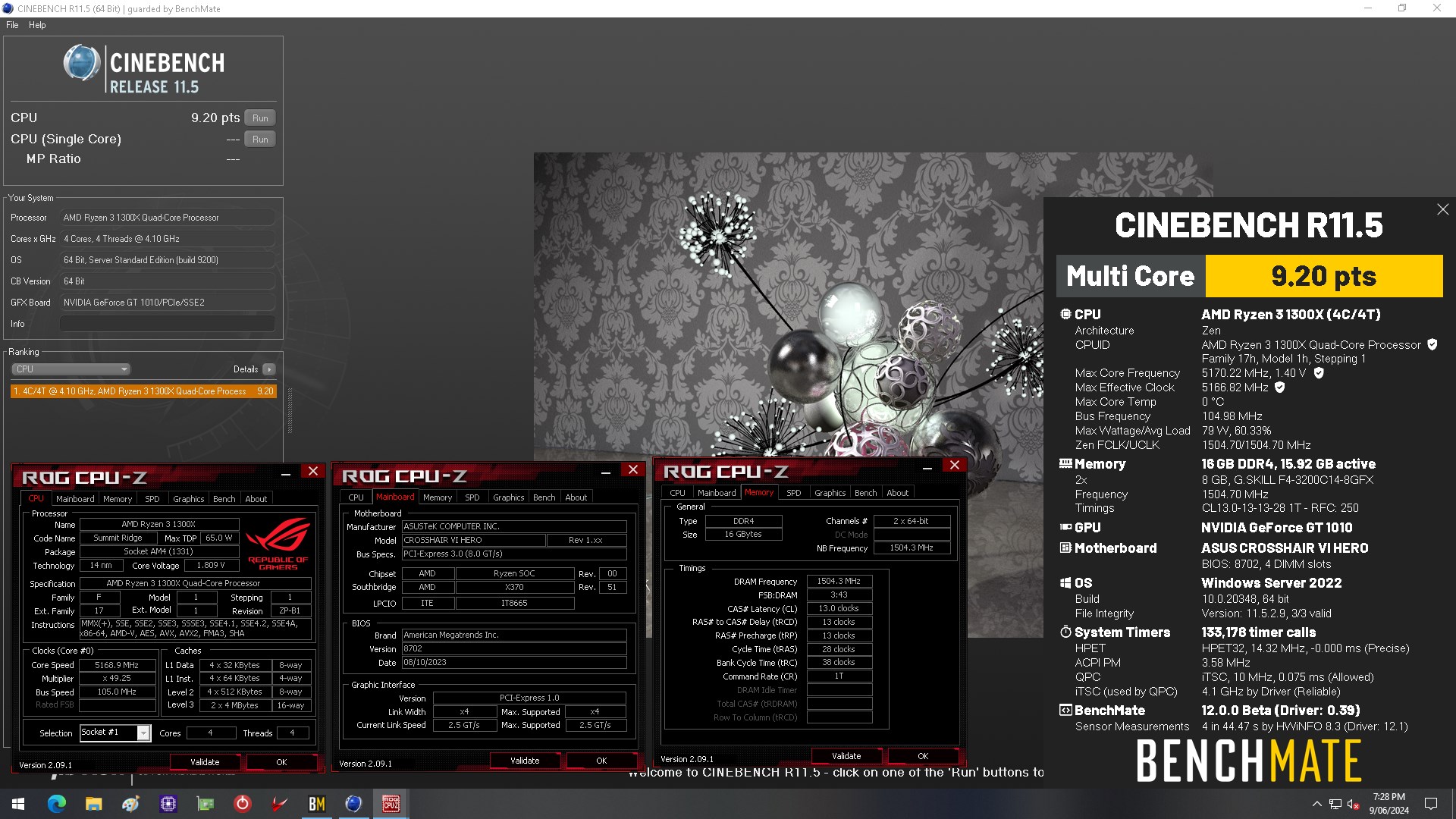Click Validate in Mainboard CPU-Z window
This screenshot has width=1456, height=819.
point(525,761)
